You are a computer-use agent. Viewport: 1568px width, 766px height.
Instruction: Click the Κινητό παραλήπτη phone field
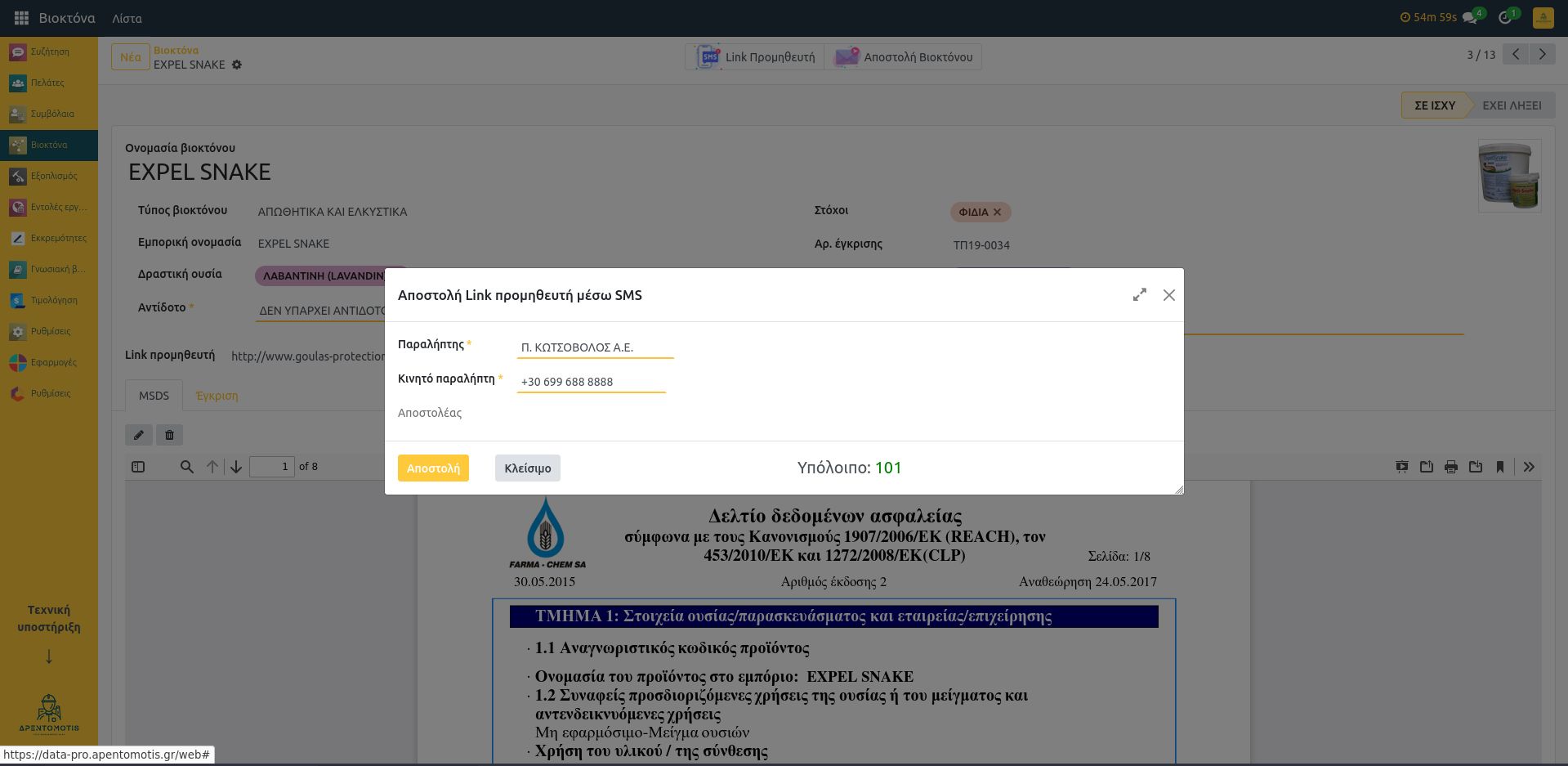point(592,382)
